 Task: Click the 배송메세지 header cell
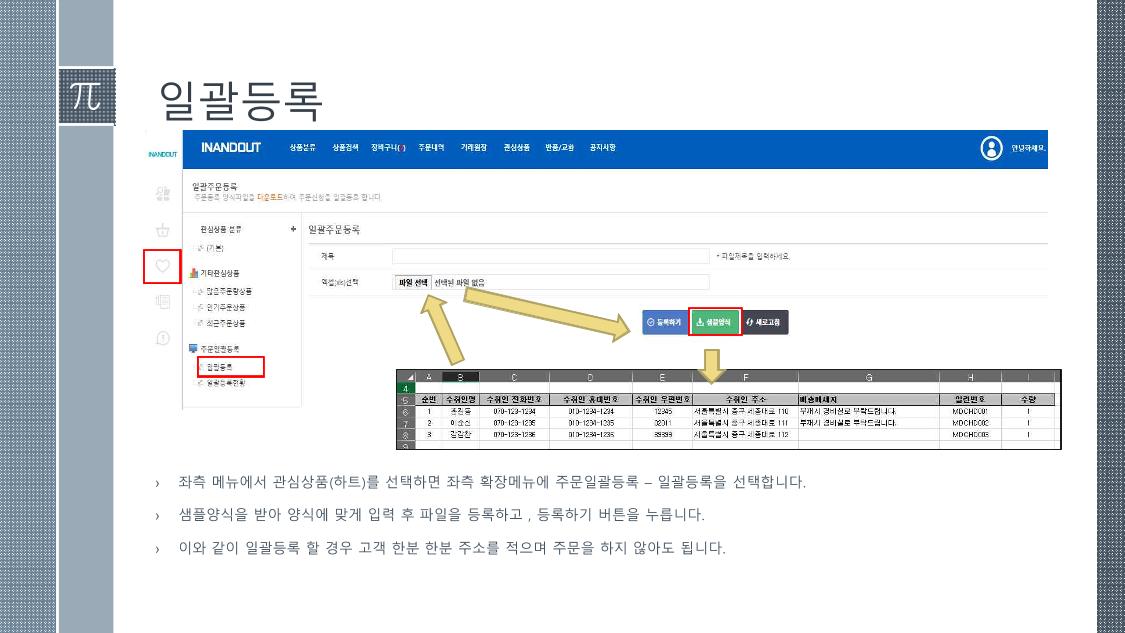tap(869, 400)
